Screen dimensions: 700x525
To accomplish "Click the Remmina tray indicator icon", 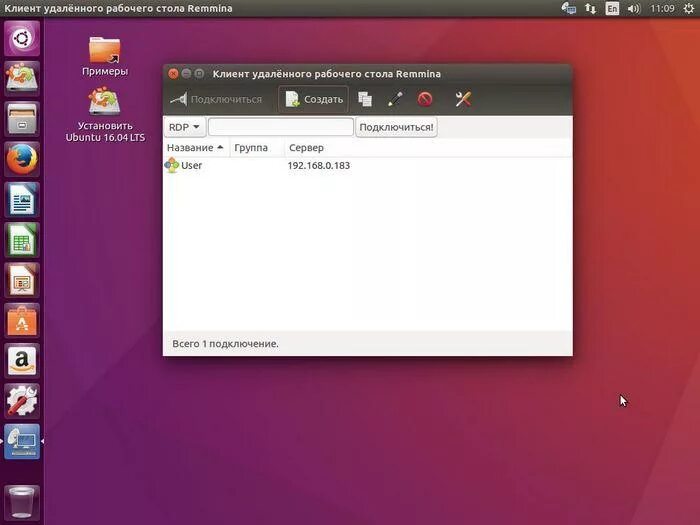I will pyautogui.click(x=568, y=8).
